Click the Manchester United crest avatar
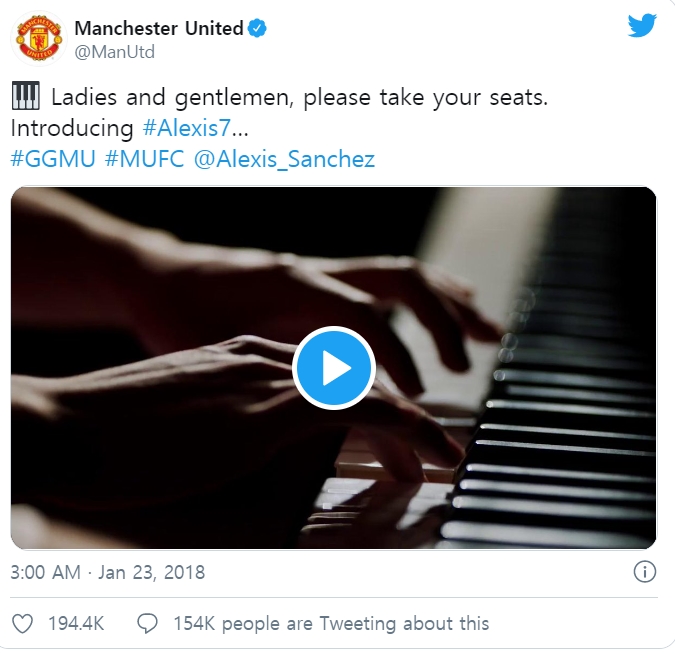The width and height of the screenshot is (675, 655). [39, 39]
